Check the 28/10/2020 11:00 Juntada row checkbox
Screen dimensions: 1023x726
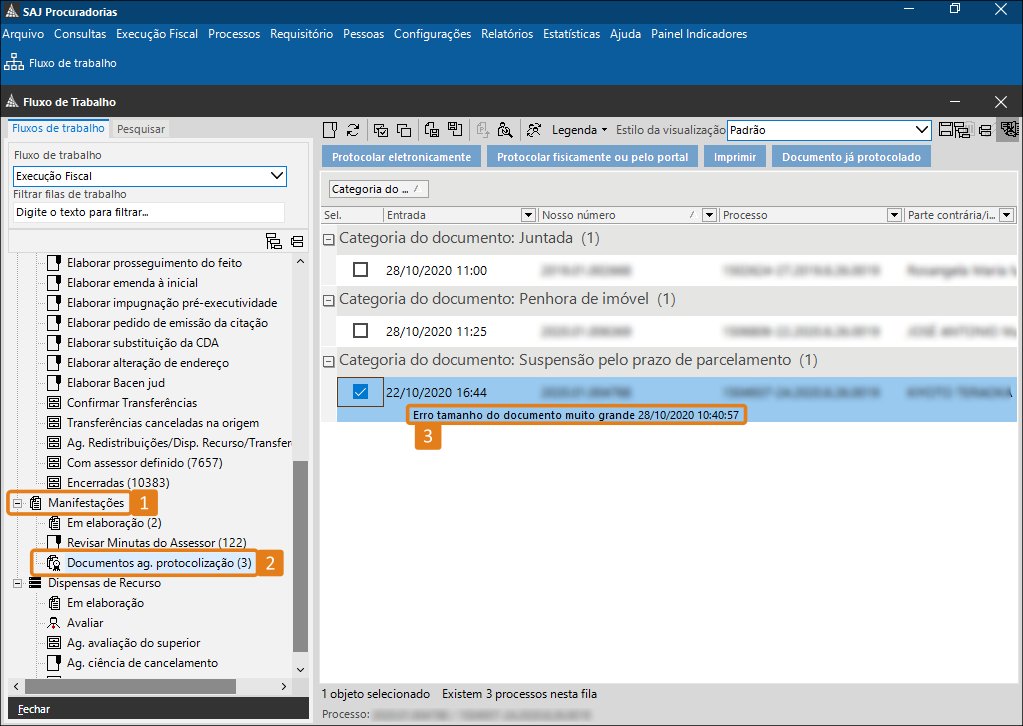coord(360,270)
